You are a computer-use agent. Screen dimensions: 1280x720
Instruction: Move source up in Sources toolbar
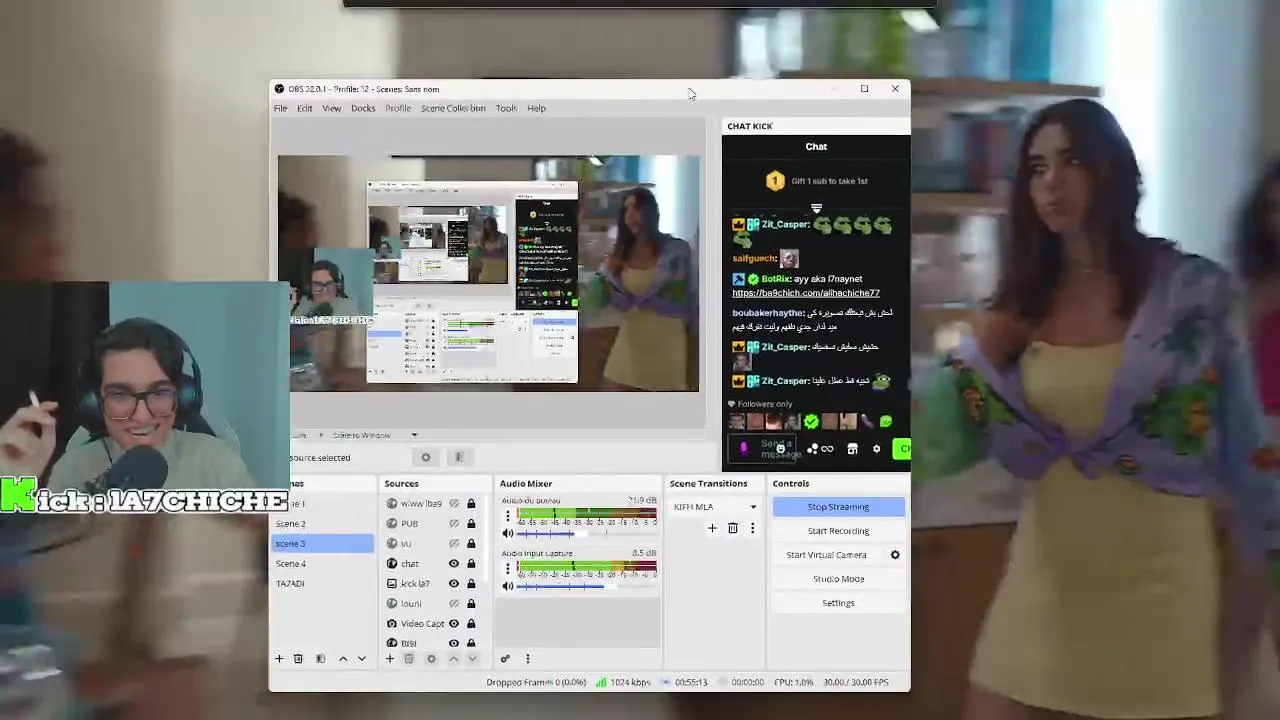coord(453,658)
